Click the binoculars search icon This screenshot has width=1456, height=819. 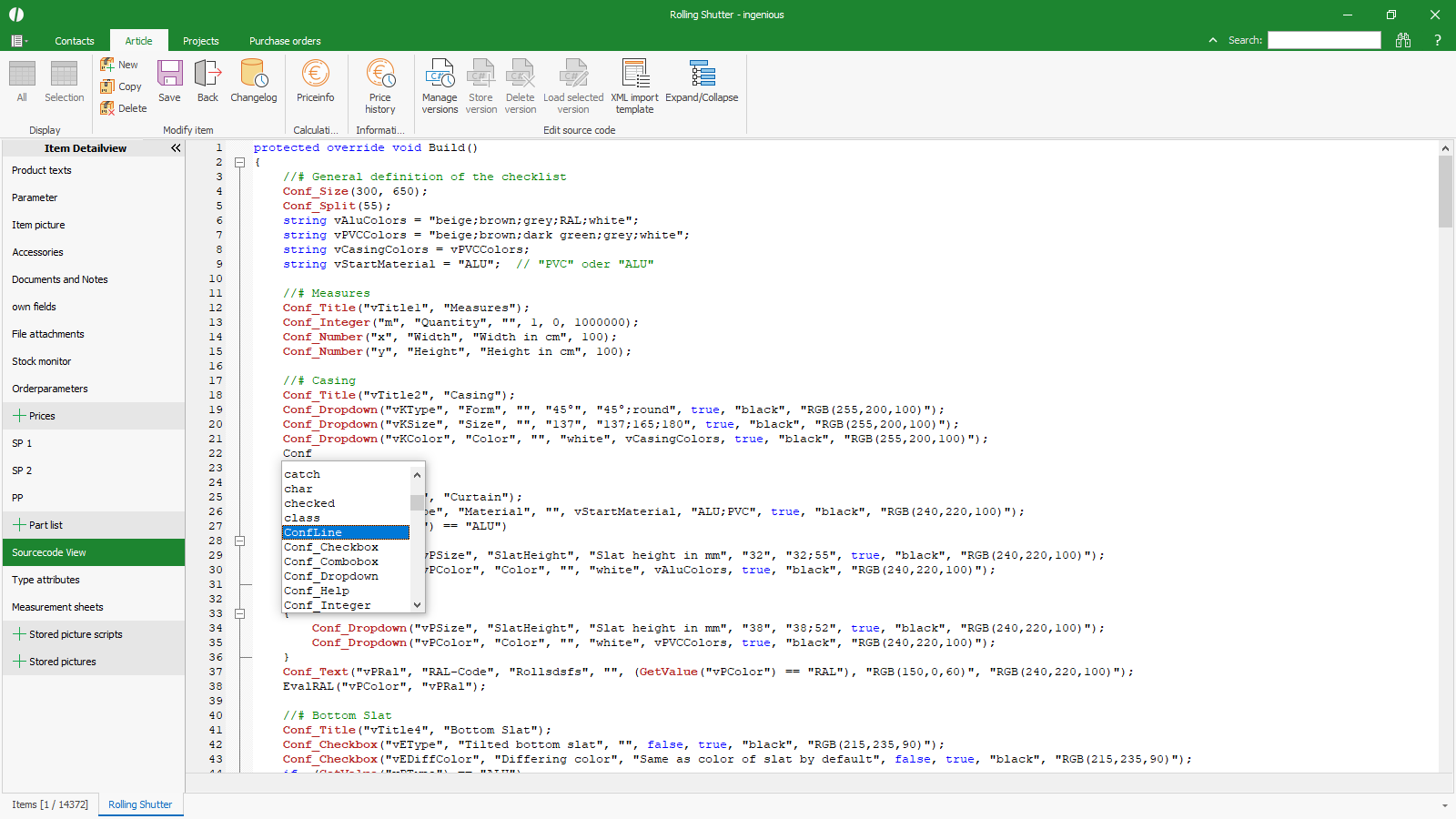pos(1403,40)
